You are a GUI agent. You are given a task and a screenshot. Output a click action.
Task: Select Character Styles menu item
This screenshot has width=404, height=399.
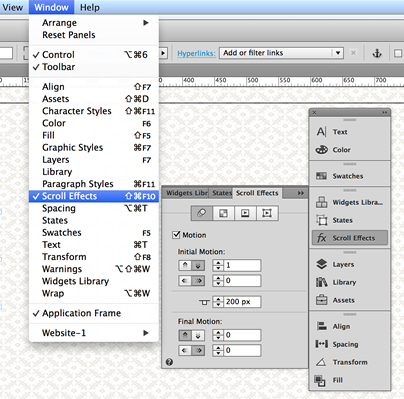tap(95, 111)
